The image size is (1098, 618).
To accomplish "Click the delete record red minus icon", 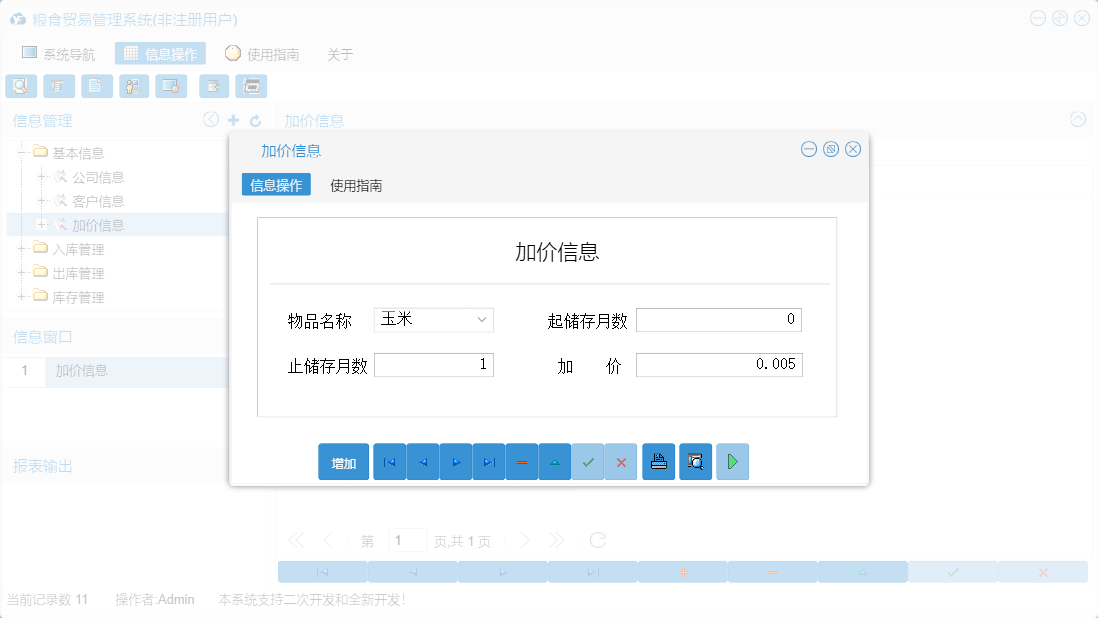I will (x=522, y=461).
